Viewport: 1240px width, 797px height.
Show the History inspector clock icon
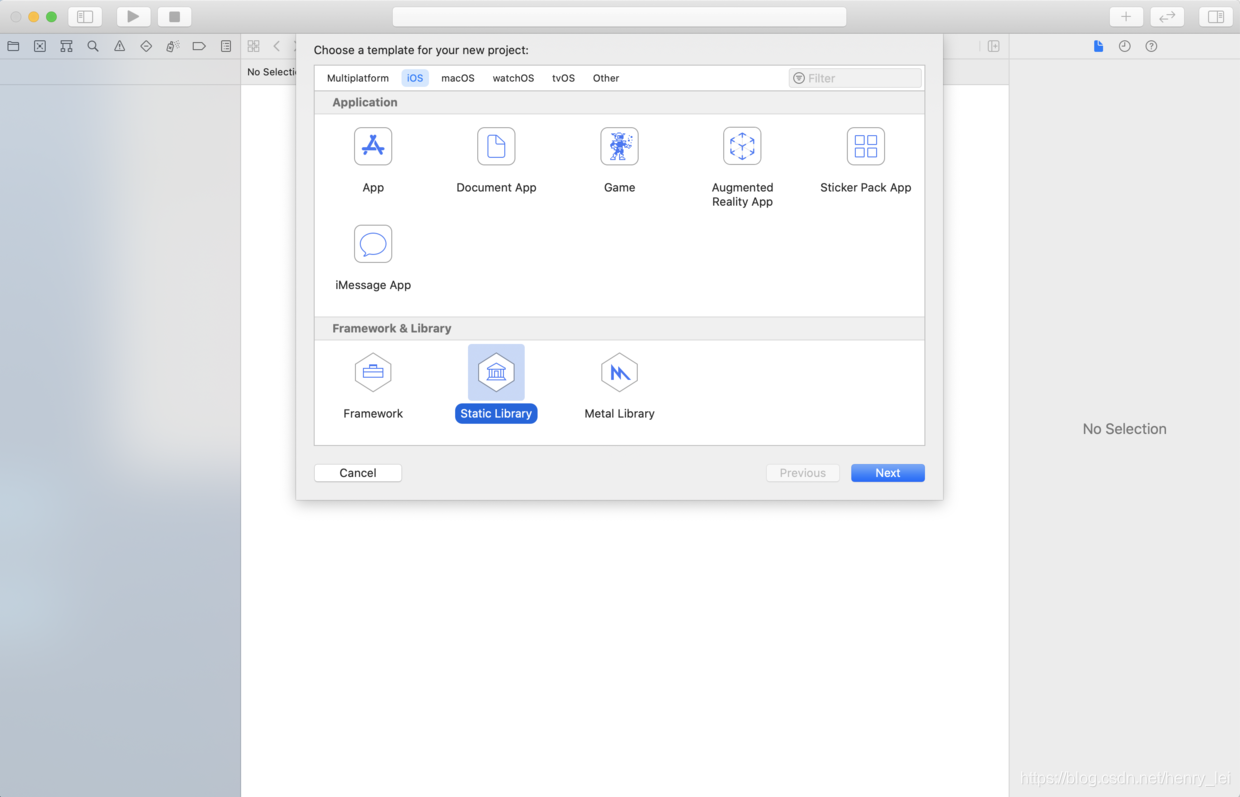pos(1125,46)
